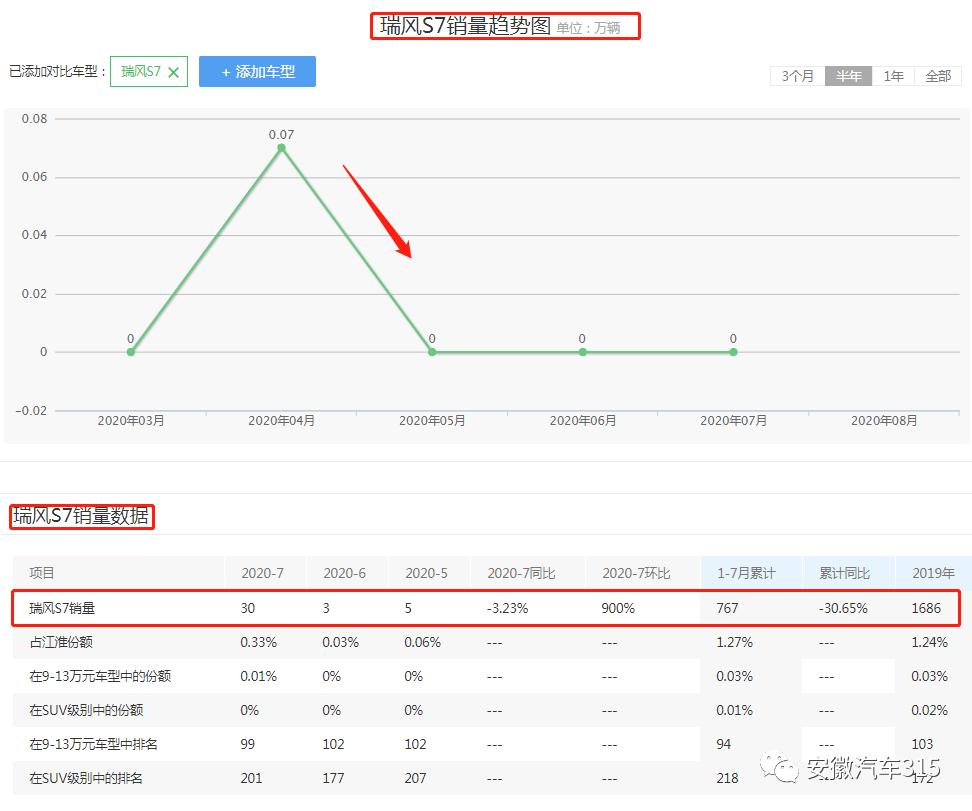
Task: Click the 2020年06月 data point
Action: click(582, 352)
